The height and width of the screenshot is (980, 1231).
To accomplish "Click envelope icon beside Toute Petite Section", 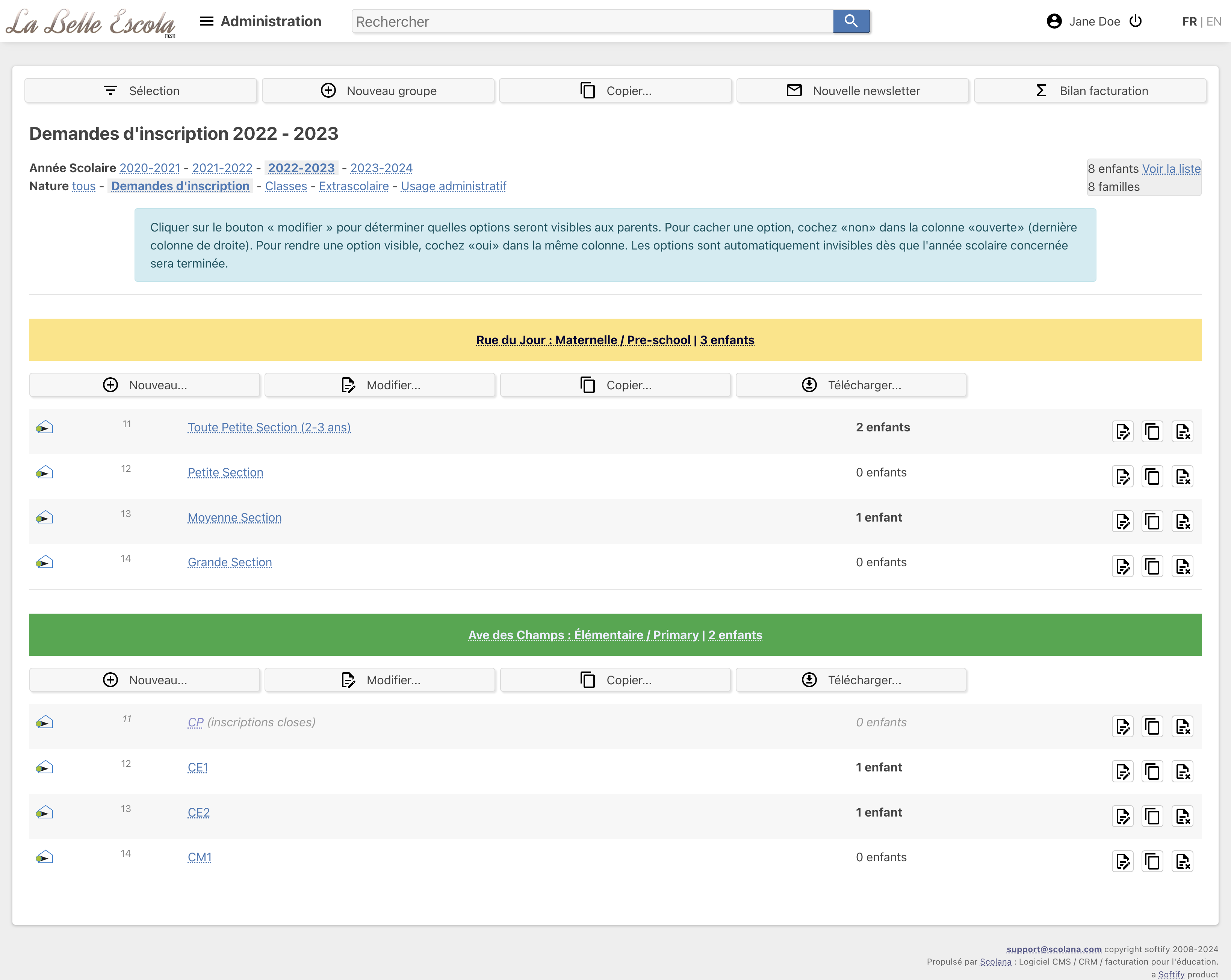I will pyautogui.click(x=45, y=427).
